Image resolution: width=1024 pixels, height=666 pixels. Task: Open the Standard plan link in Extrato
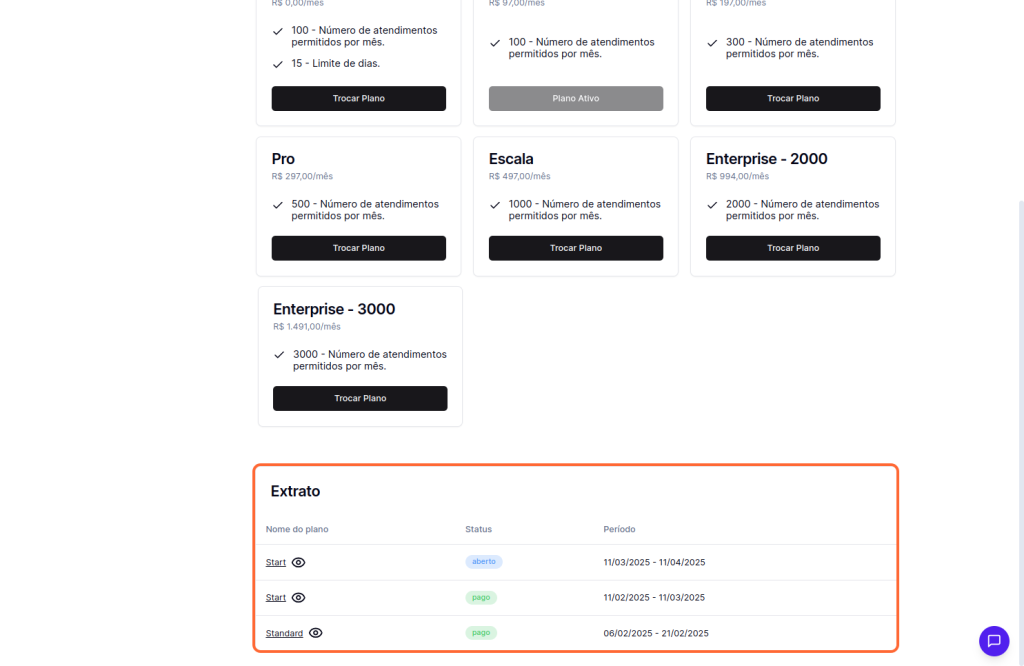284,633
